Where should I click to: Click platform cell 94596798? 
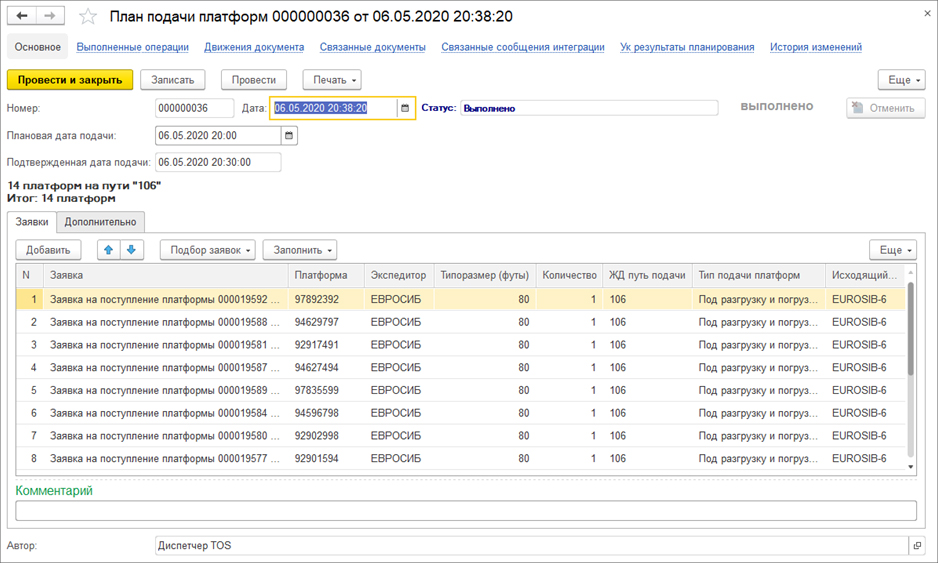(326, 413)
